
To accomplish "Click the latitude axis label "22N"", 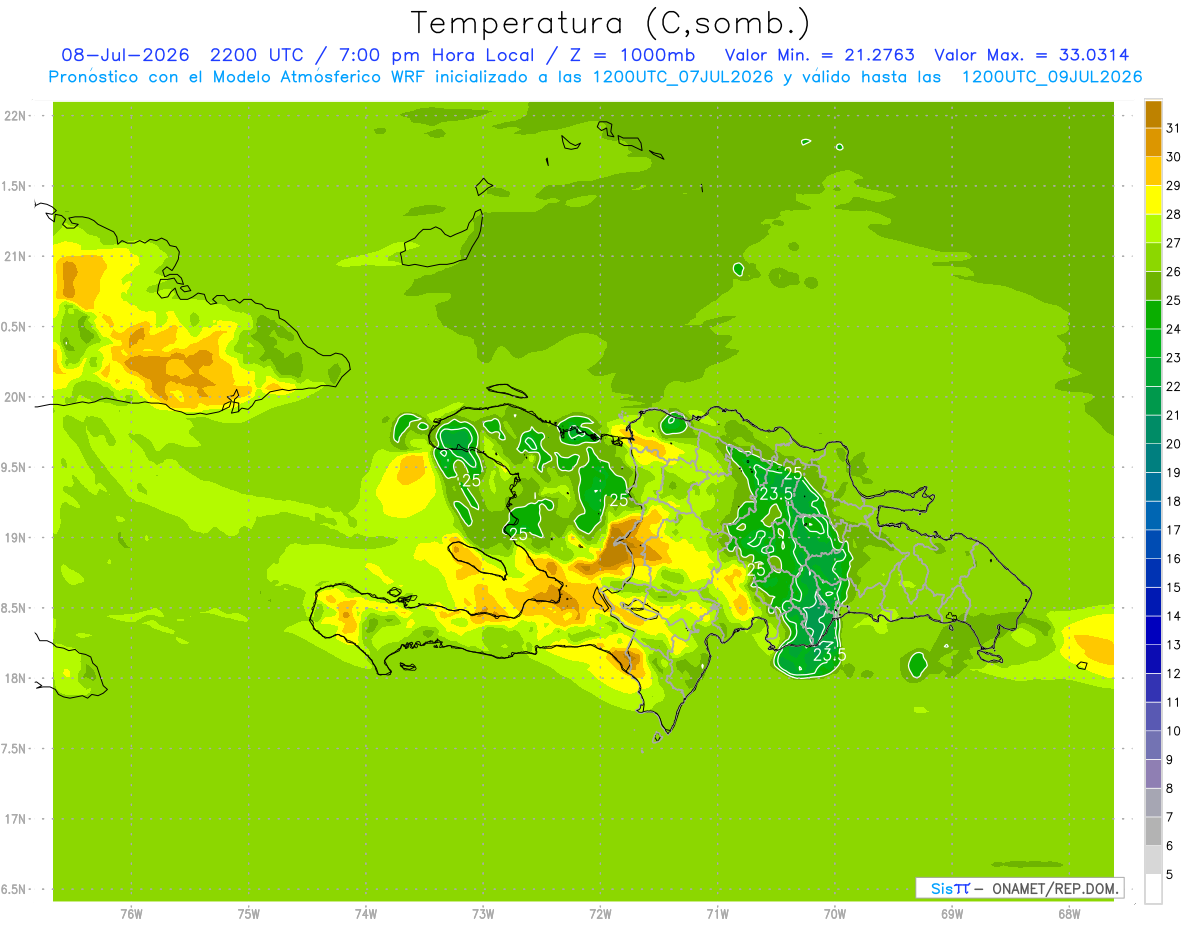I will (14, 116).
